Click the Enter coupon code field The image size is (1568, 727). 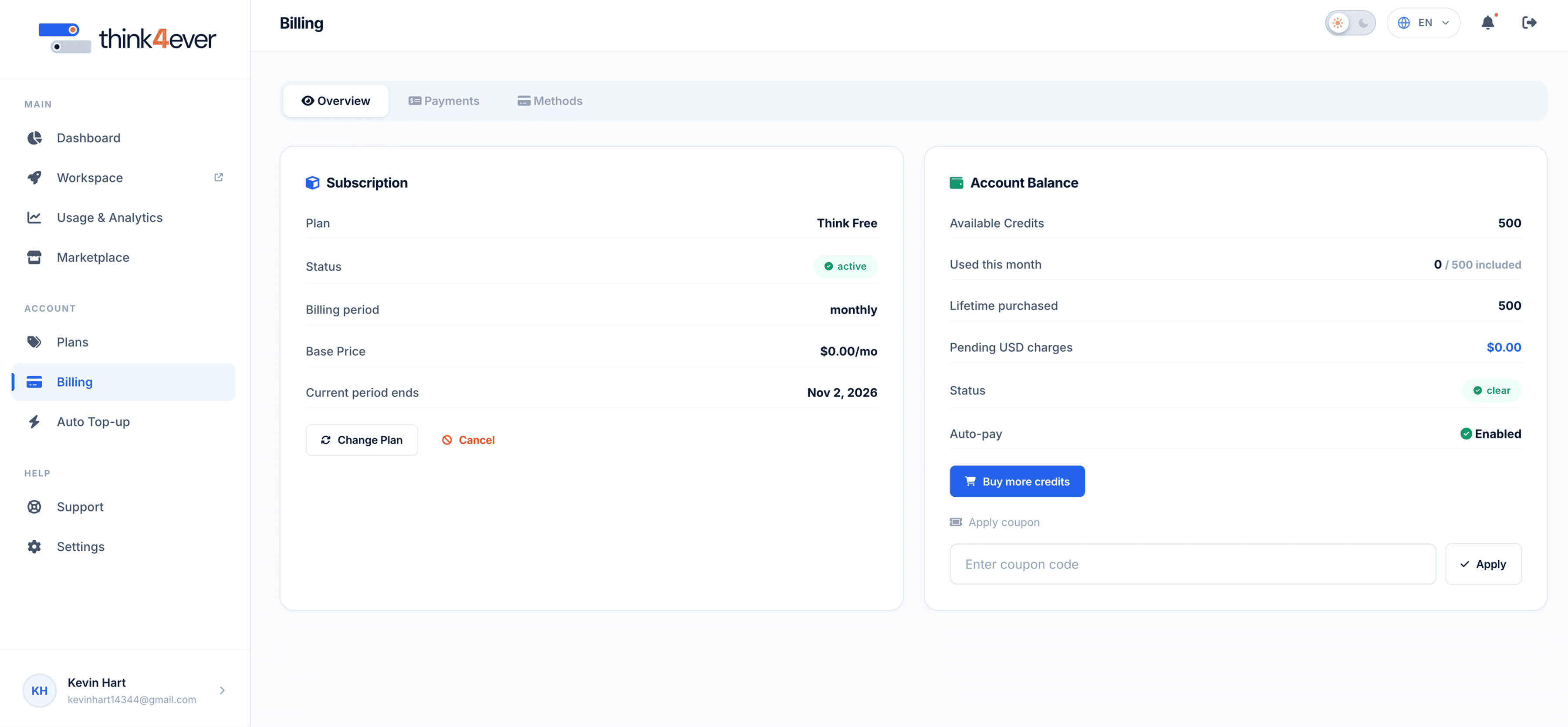(1193, 564)
